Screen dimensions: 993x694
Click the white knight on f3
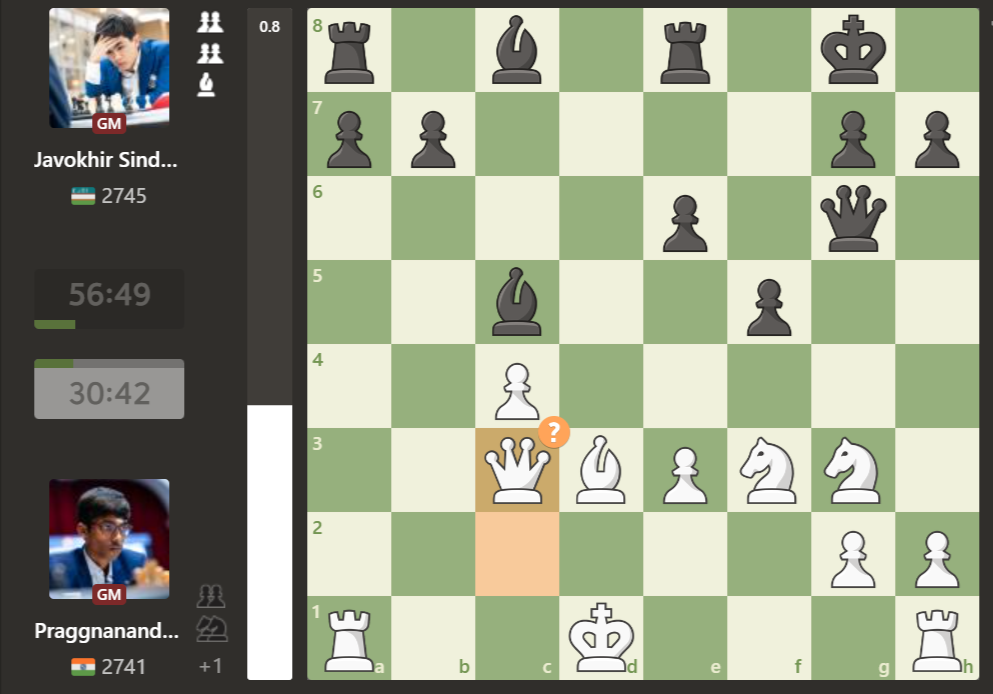pos(769,469)
